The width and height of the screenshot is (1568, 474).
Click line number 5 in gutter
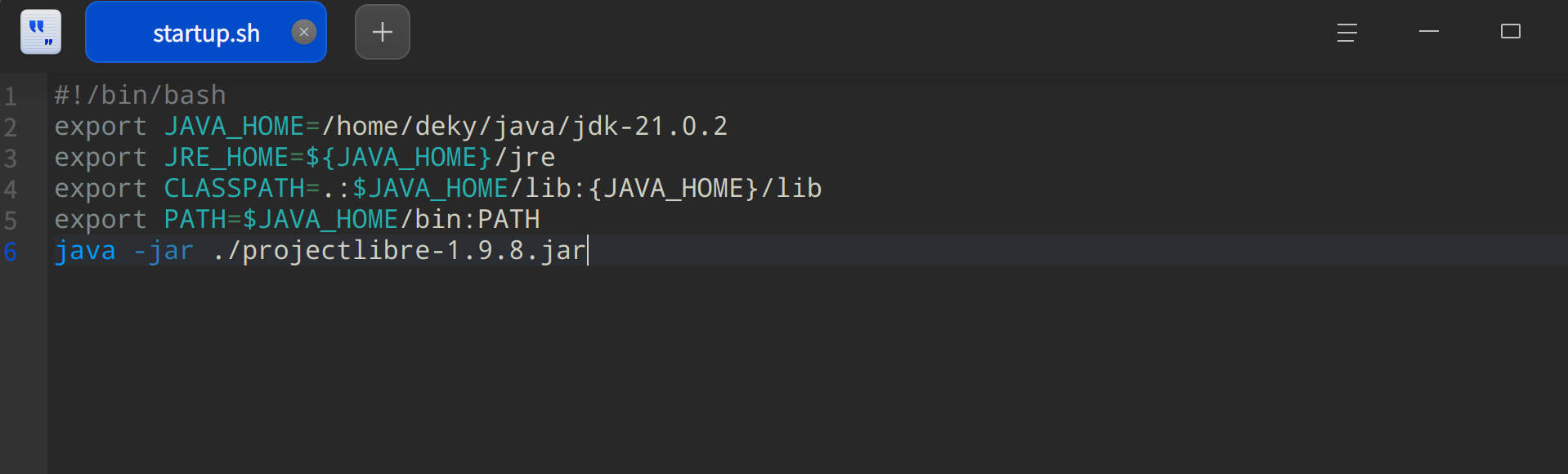click(11, 221)
